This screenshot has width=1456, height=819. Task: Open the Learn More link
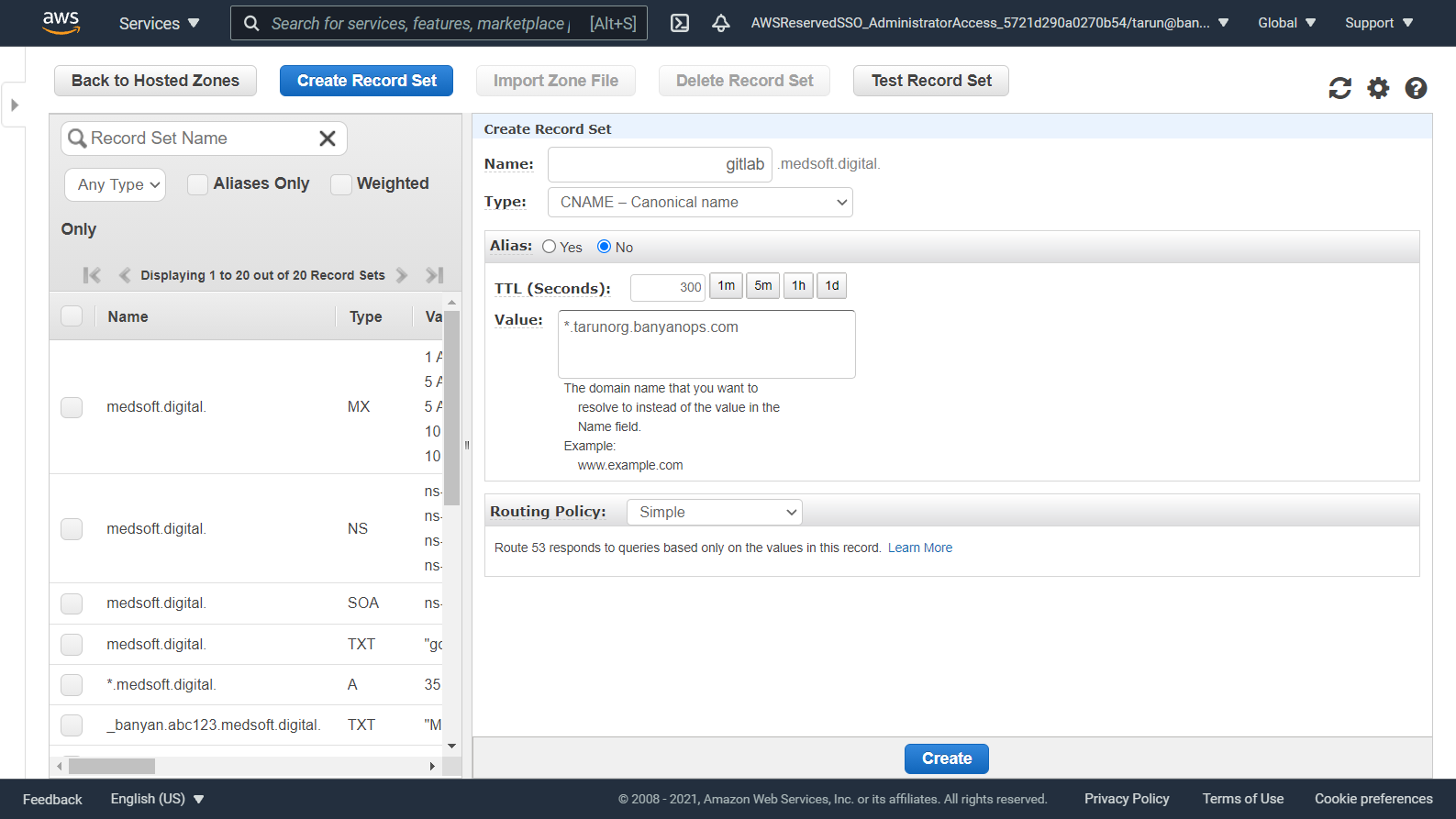919,548
